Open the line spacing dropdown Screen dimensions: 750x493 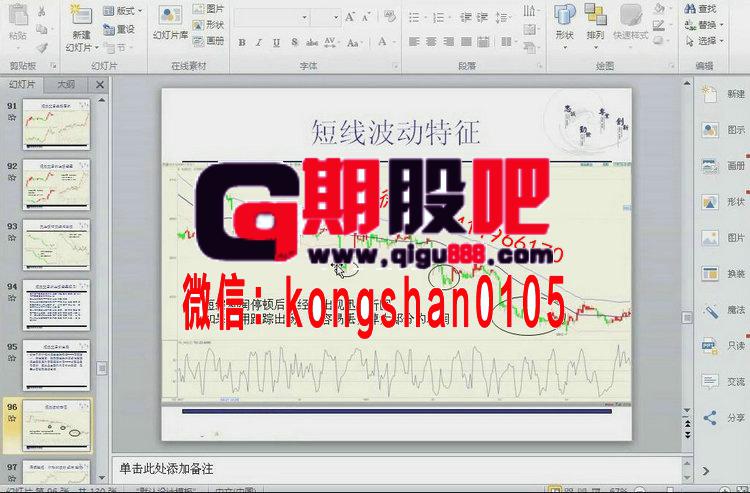pyautogui.click(x=502, y=18)
